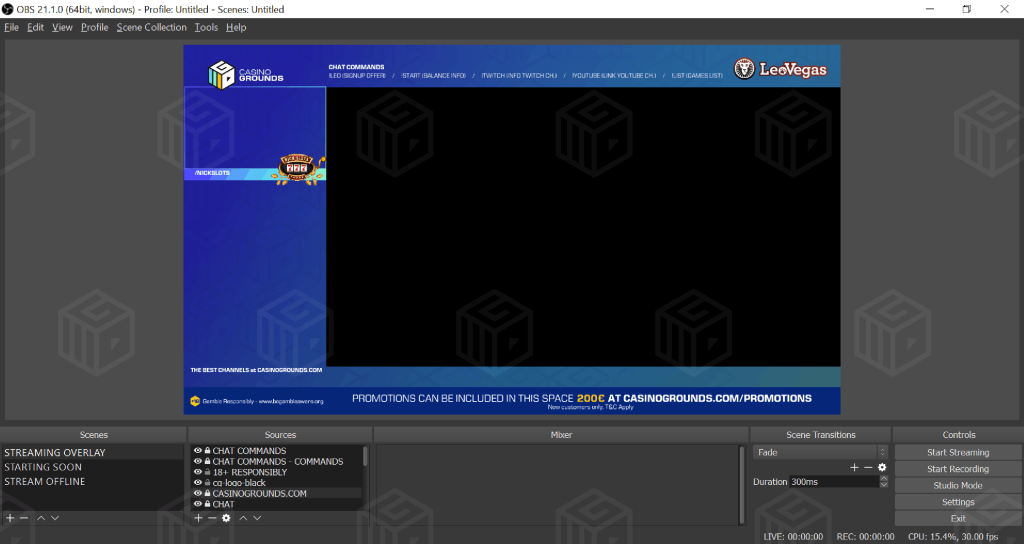The image size is (1024, 544).
Task: Select the CHAT source name
Action: tap(223, 504)
